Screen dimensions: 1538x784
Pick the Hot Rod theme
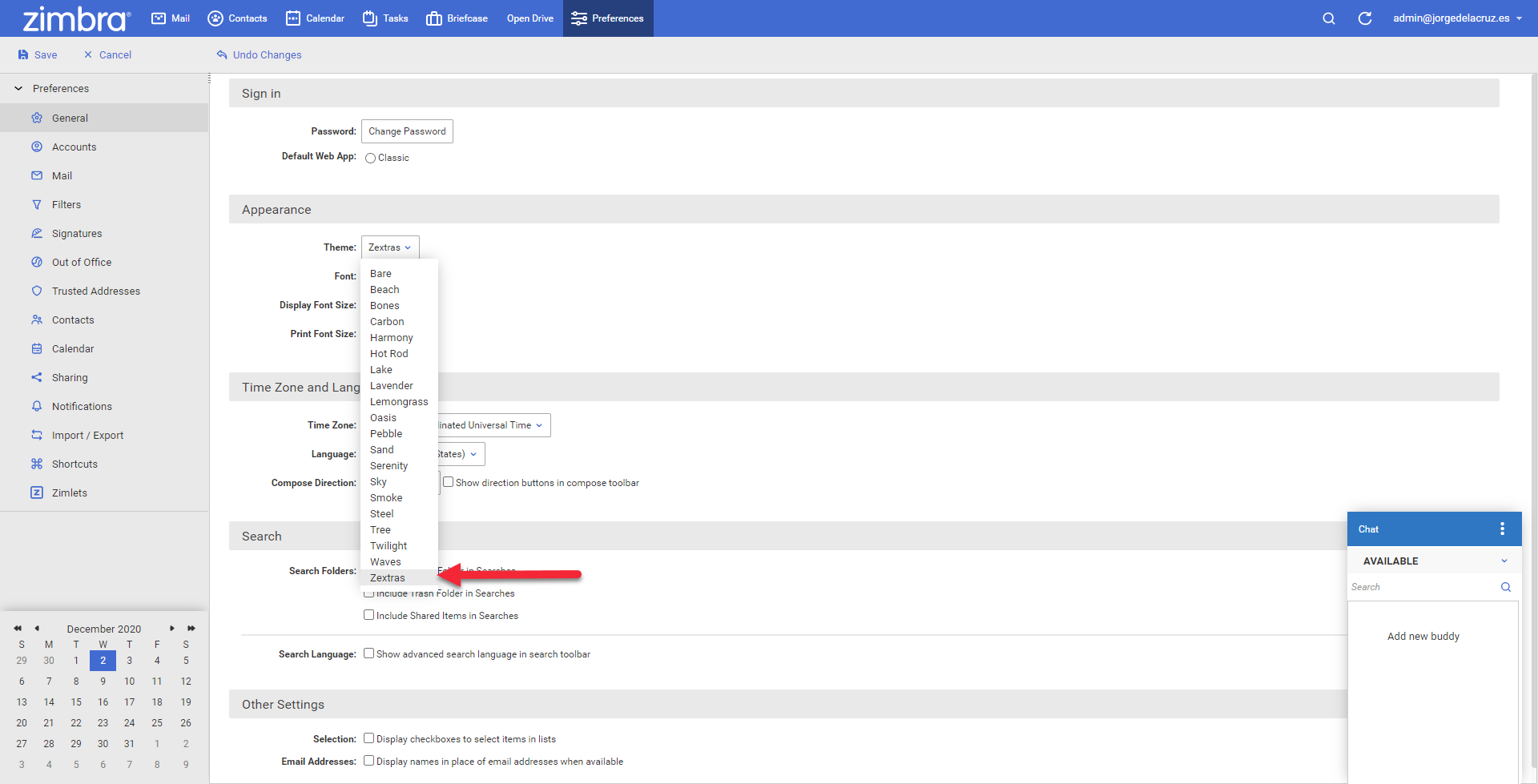pos(389,354)
